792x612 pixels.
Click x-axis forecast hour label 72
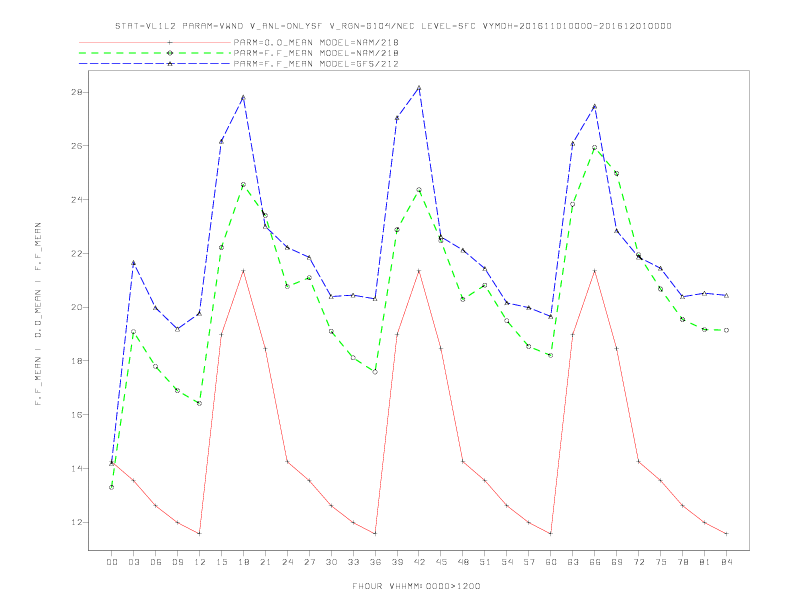click(639, 562)
